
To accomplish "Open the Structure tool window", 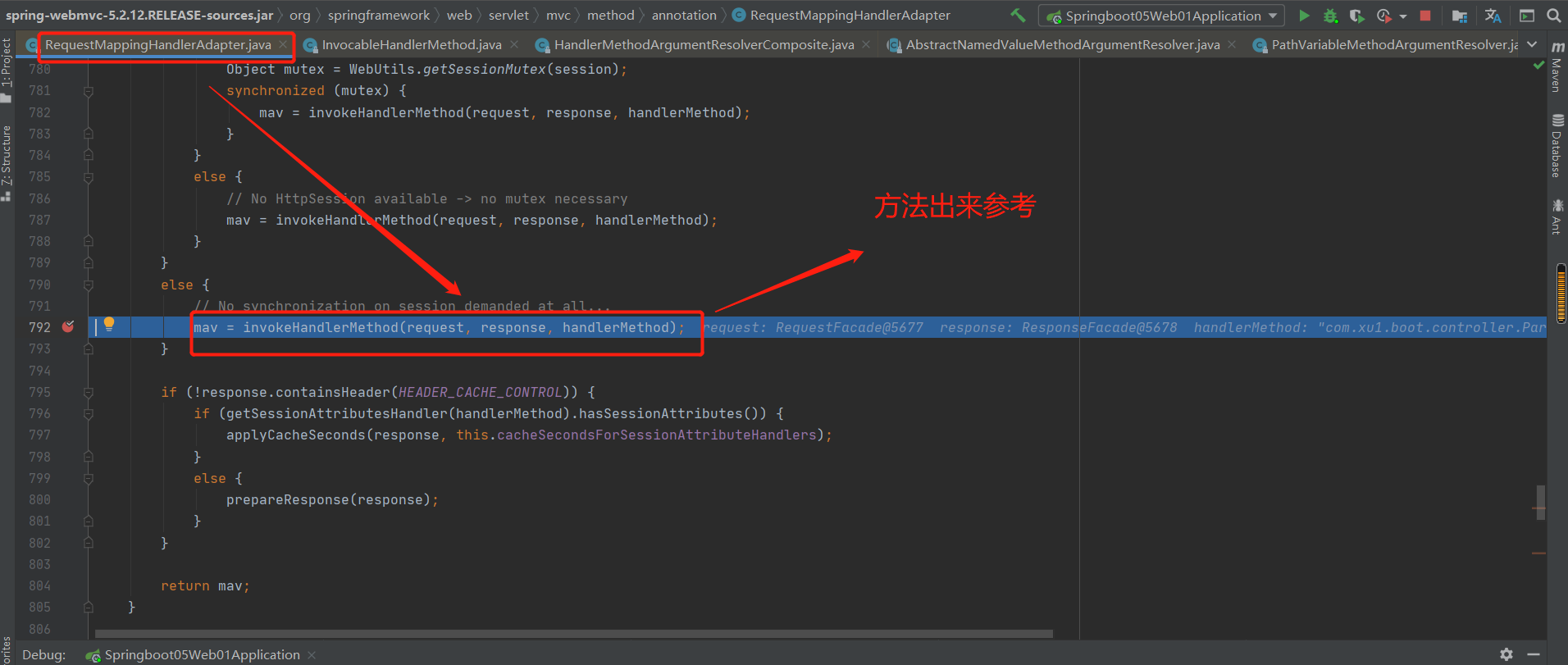I will click(x=7, y=162).
